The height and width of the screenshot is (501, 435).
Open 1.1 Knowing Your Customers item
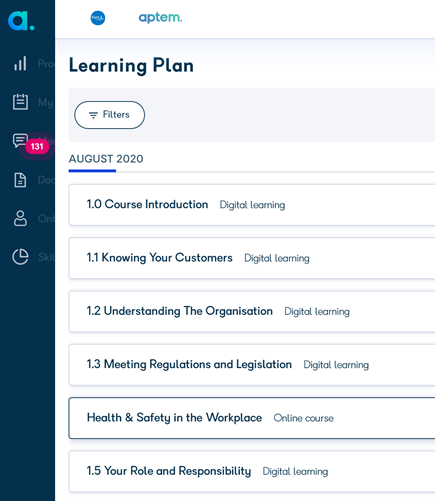coord(252,258)
